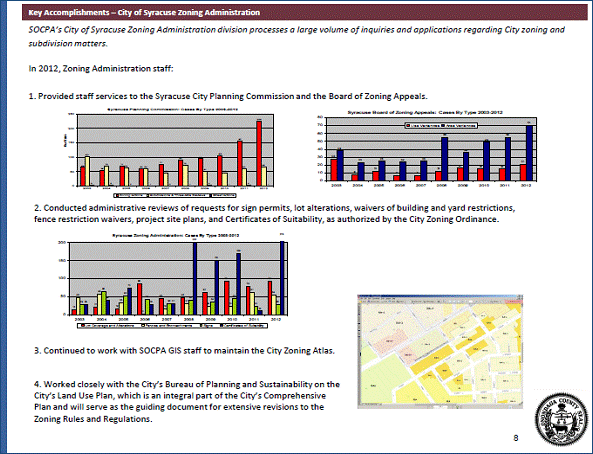Click the 2012 blue bar in Zoning Appeals chart
This screenshot has height=454, width=593.
(529, 153)
